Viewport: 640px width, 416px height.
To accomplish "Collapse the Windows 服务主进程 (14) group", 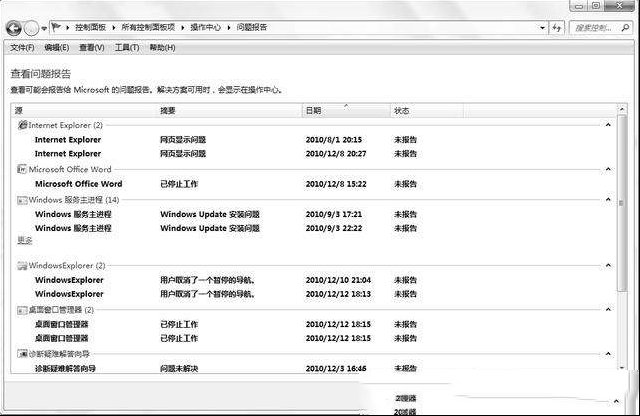I will click(x=608, y=200).
